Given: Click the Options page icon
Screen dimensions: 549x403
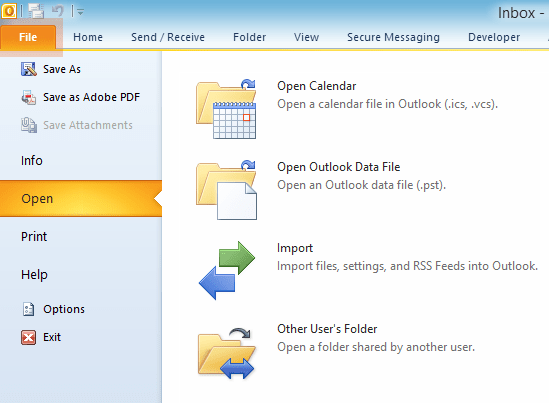Looking at the screenshot, I should [28, 309].
